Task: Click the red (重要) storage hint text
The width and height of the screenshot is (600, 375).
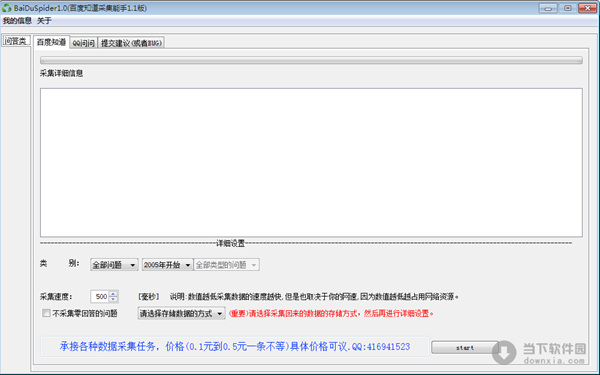Action: [x=331, y=313]
